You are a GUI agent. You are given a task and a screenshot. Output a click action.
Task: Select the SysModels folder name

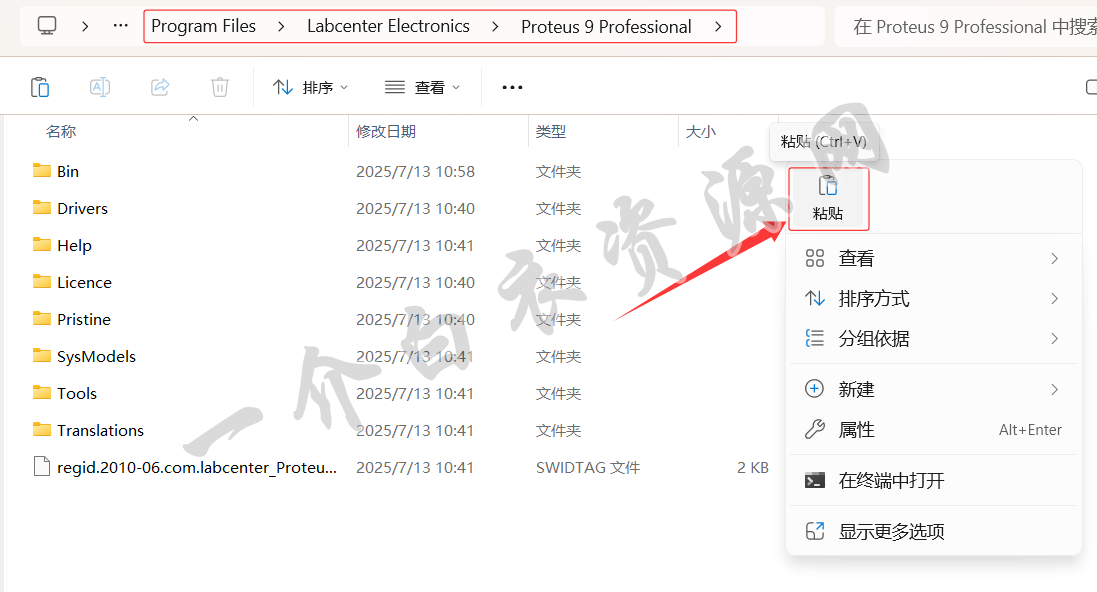(x=97, y=356)
